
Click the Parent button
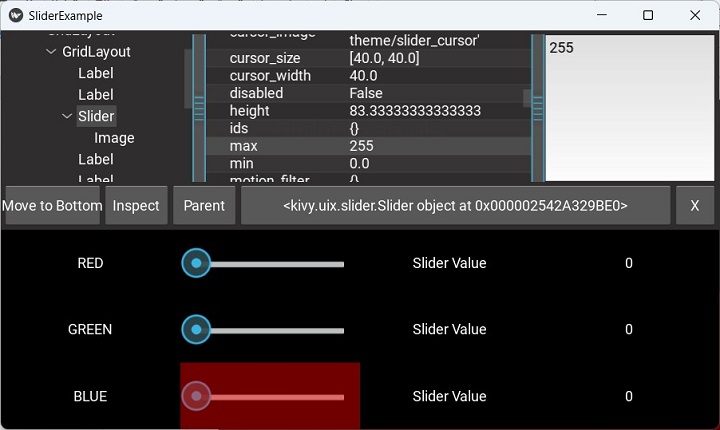(x=204, y=205)
